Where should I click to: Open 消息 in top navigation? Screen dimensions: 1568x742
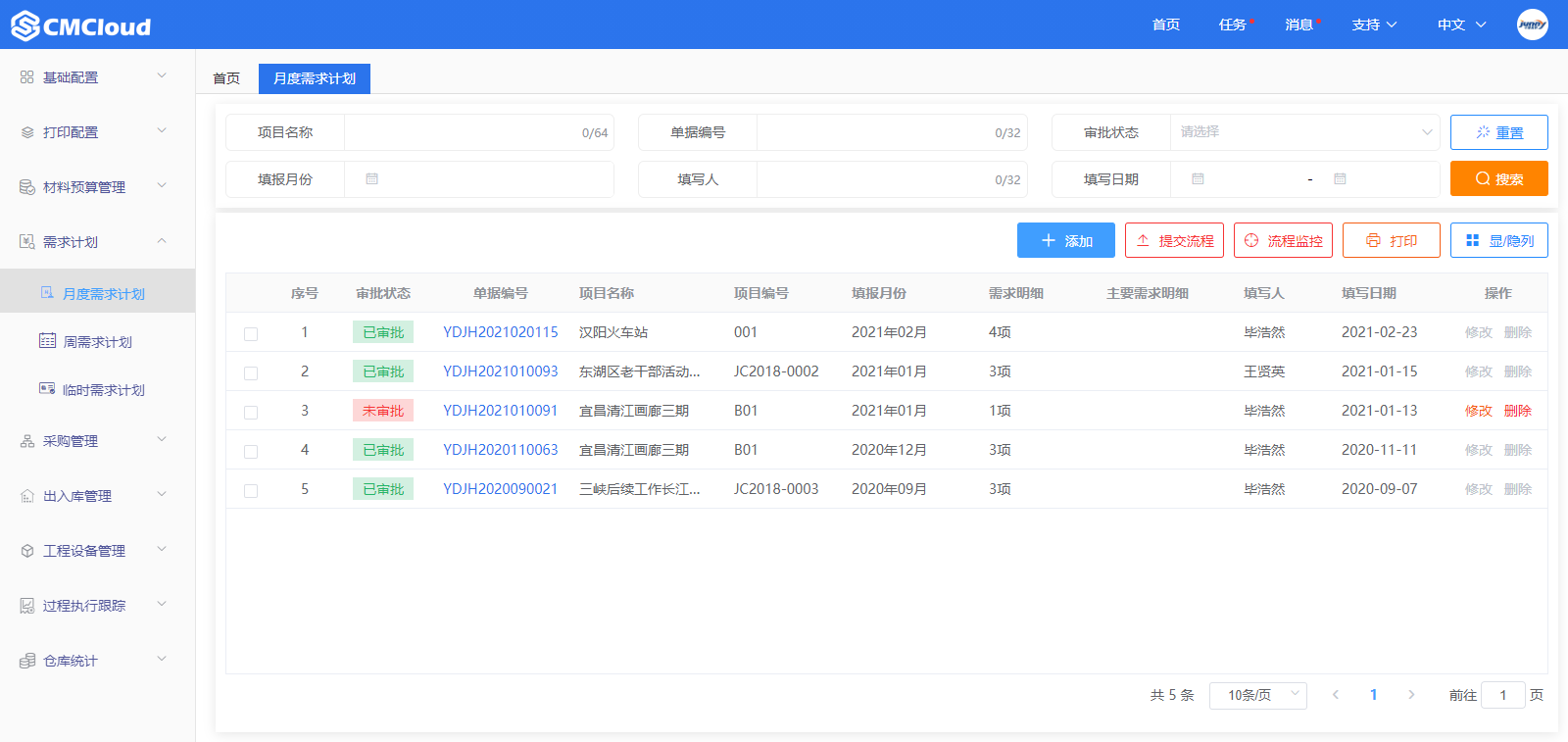[x=1299, y=25]
